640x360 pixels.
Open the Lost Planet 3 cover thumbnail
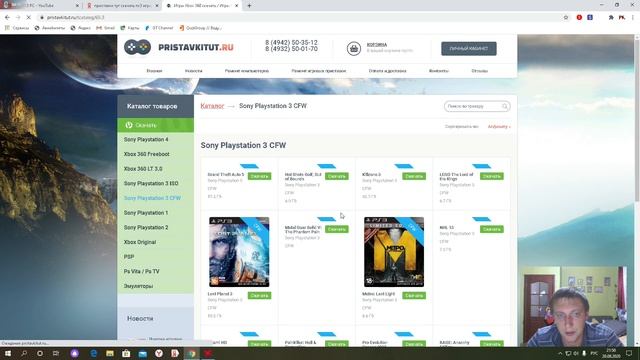click(239, 252)
